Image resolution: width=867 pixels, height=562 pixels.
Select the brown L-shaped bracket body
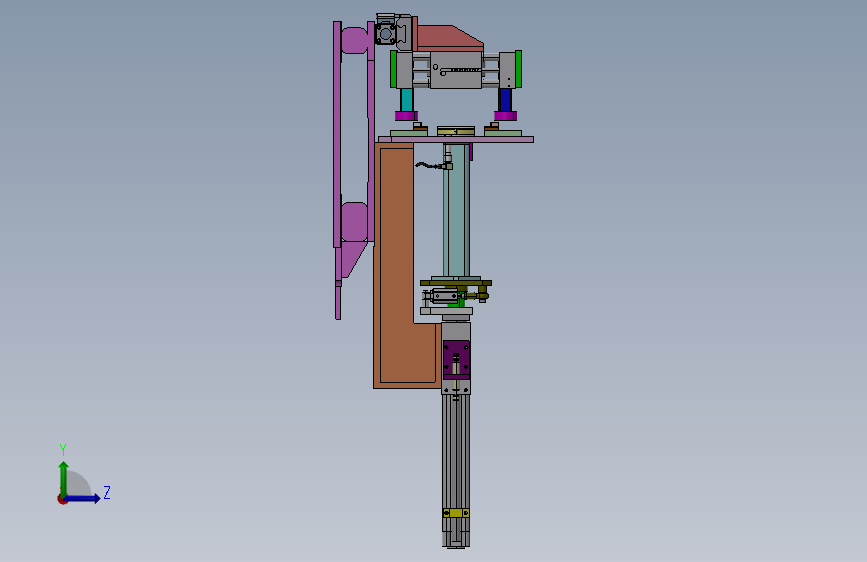click(x=396, y=266)
